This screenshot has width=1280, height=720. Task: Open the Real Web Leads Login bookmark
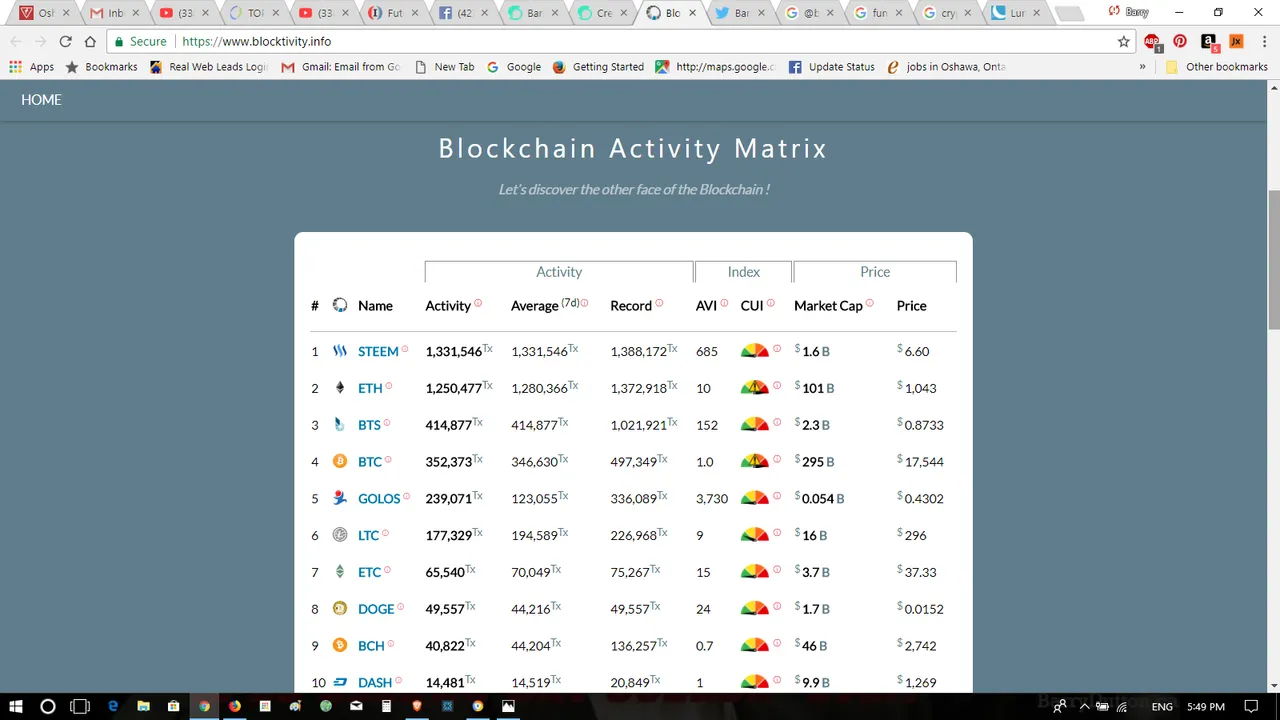click(x=209, y=67)
